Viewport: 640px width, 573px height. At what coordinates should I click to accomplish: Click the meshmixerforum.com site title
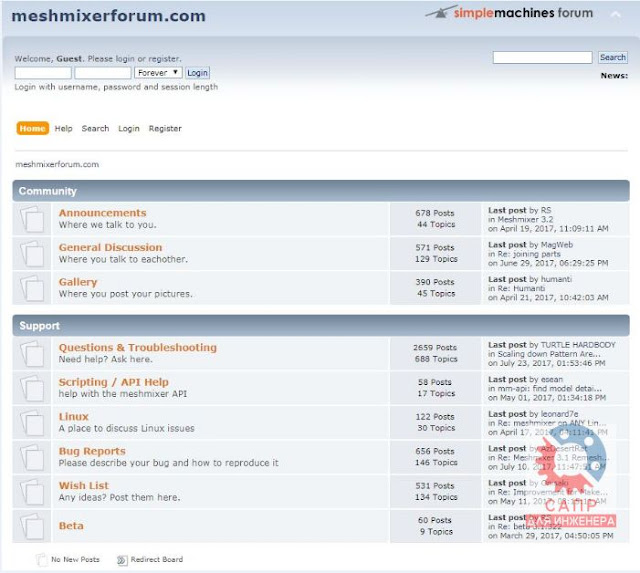tap(109, 16)
